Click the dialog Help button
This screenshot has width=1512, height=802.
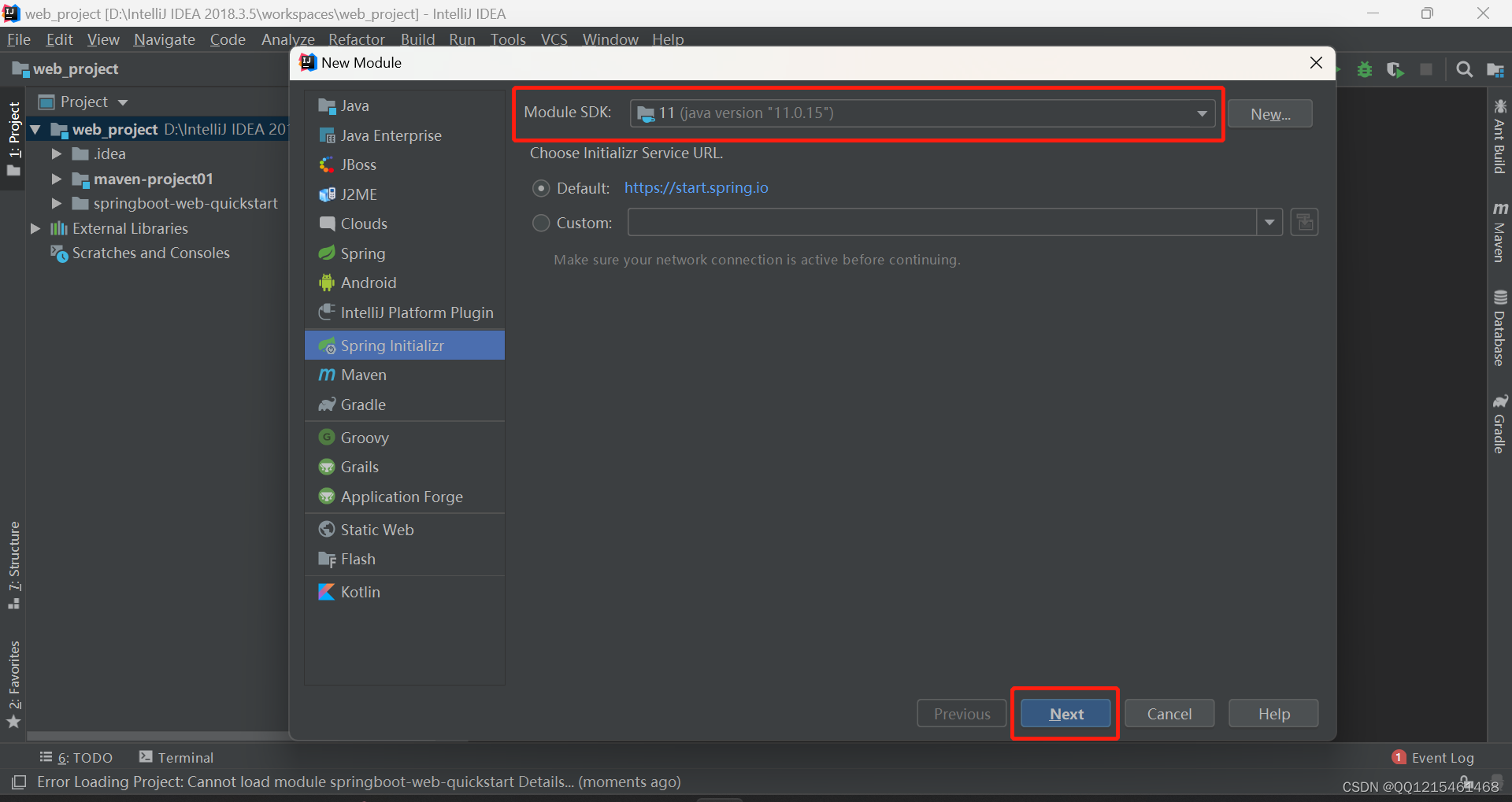coord(1273,714)
